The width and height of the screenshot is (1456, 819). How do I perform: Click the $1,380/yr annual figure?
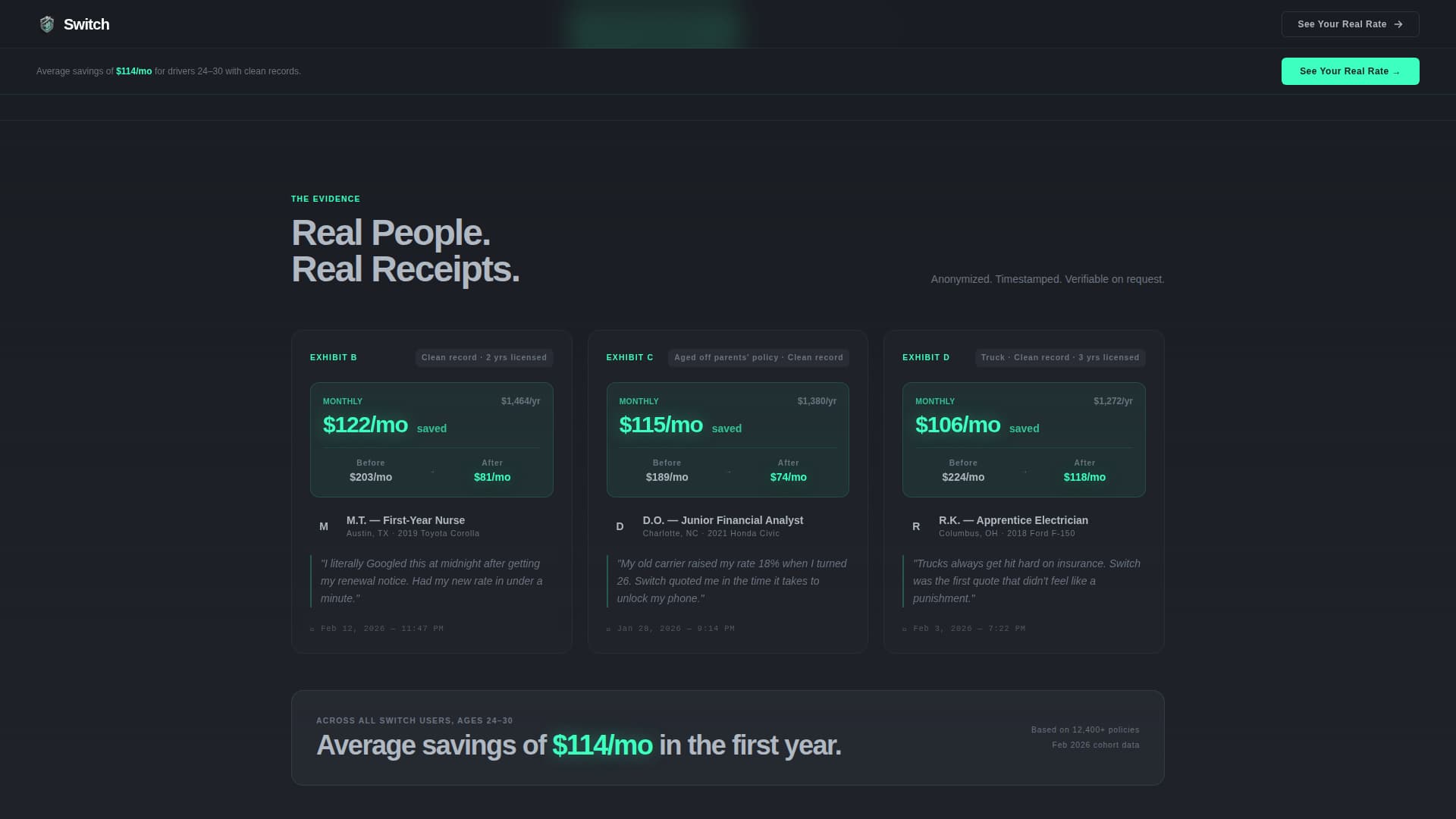(817, 401)
